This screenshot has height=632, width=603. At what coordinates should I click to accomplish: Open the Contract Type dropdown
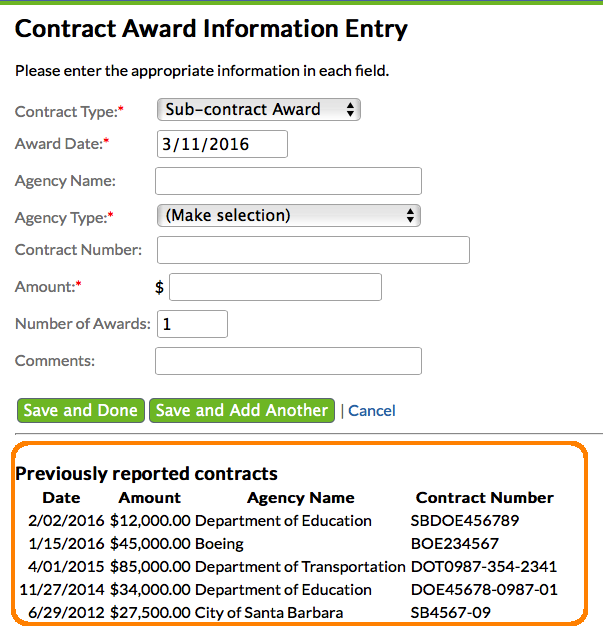pyautogui.click(x=258, y=110)
